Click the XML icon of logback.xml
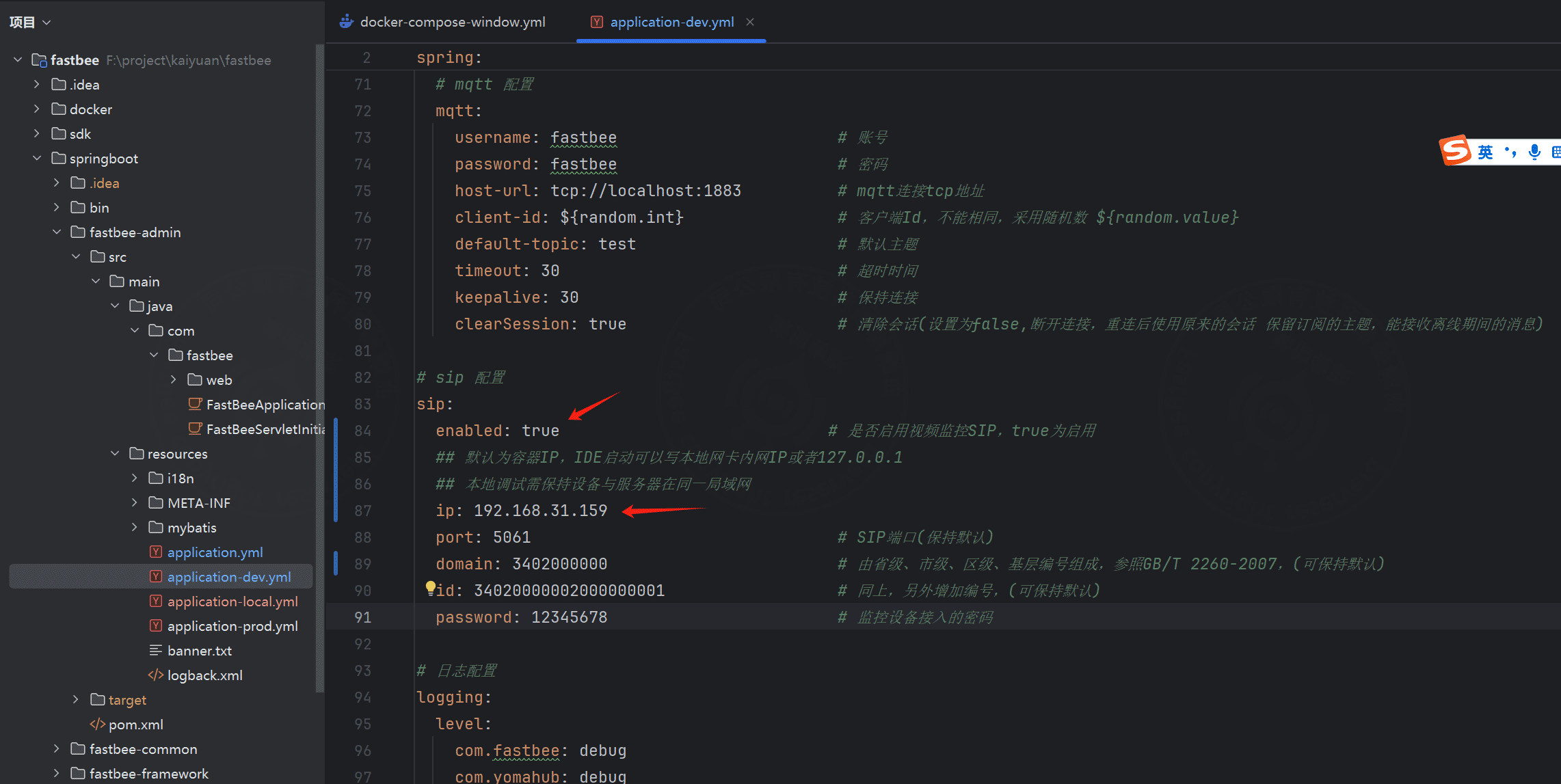This screenshot has width=1561, height=784. (156, 675)
